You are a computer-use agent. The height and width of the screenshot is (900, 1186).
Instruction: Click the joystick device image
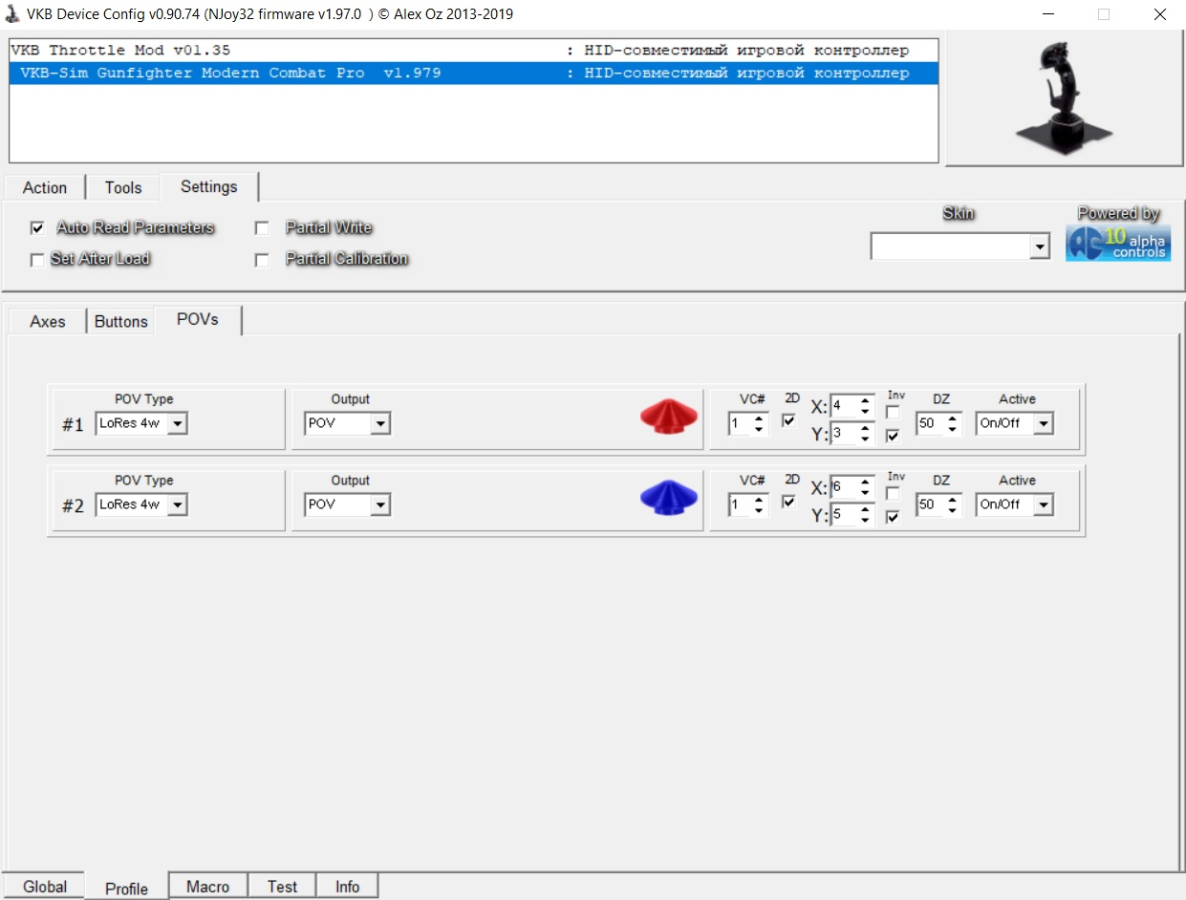(1063, 98)
